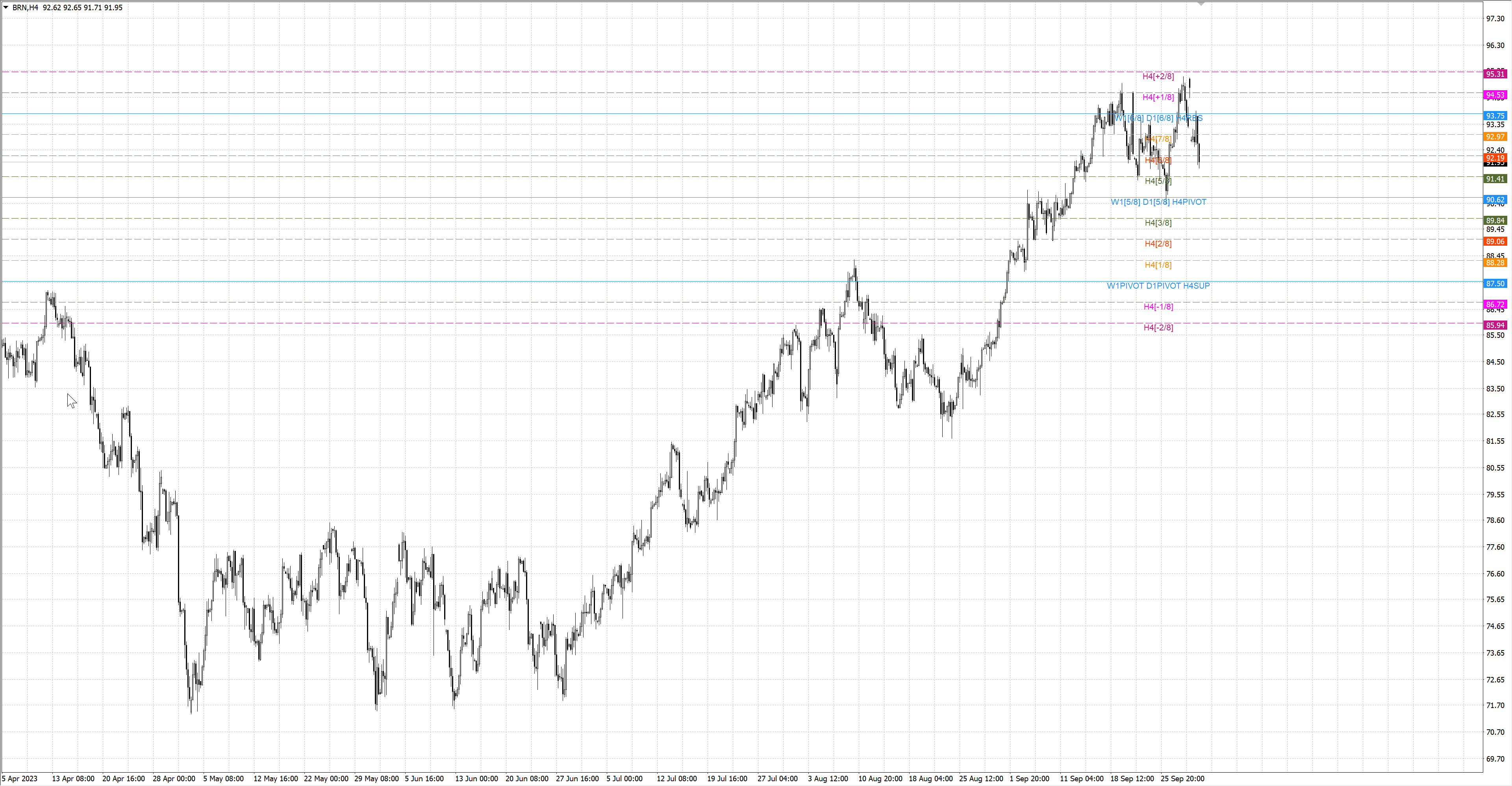Click the H4[-2/8] level label
This screenshot has height=786, width=1512.
click(x=1158, y=328)
